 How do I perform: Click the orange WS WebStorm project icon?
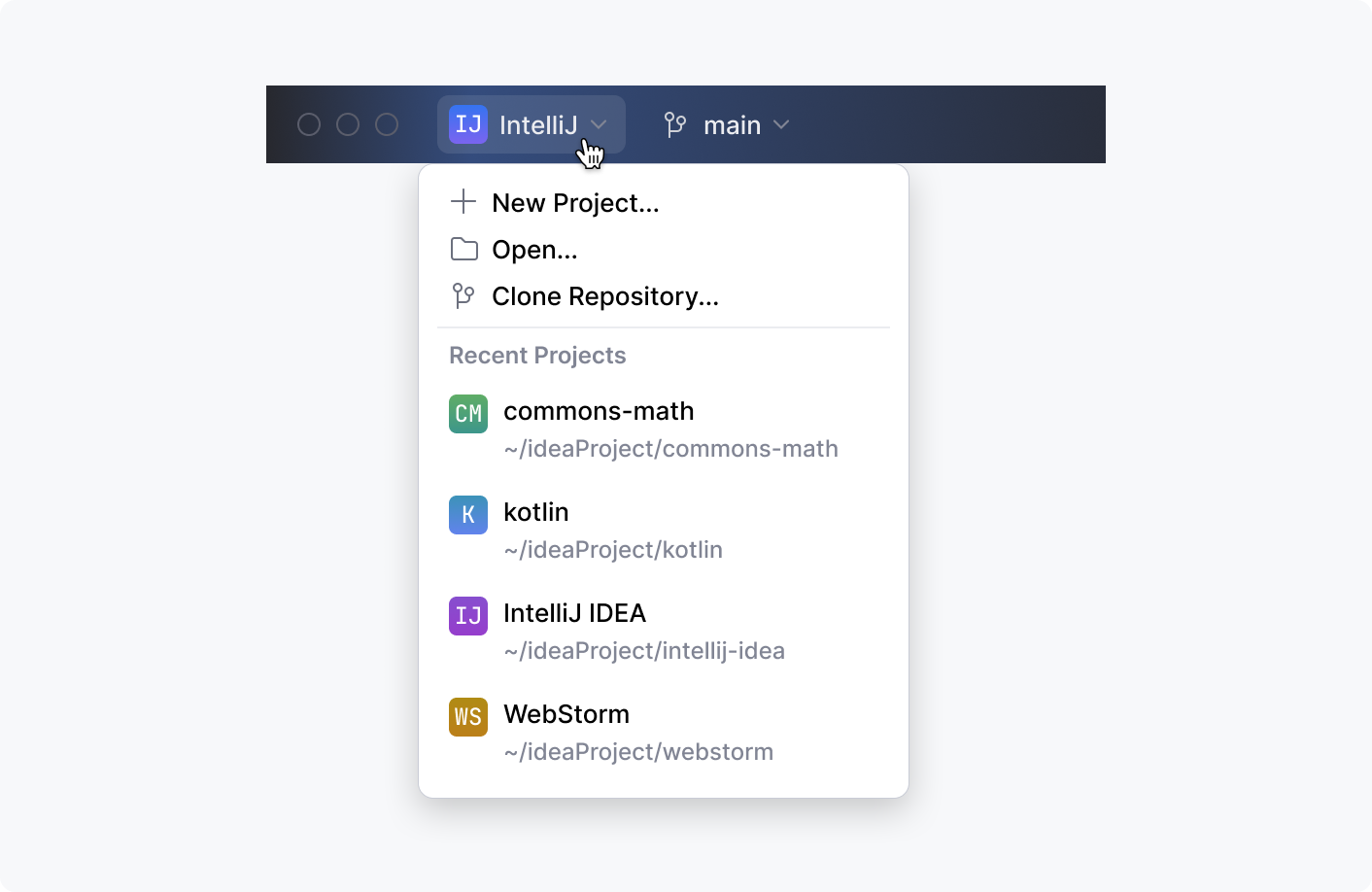pyautogui.click(x=468, y=717)
